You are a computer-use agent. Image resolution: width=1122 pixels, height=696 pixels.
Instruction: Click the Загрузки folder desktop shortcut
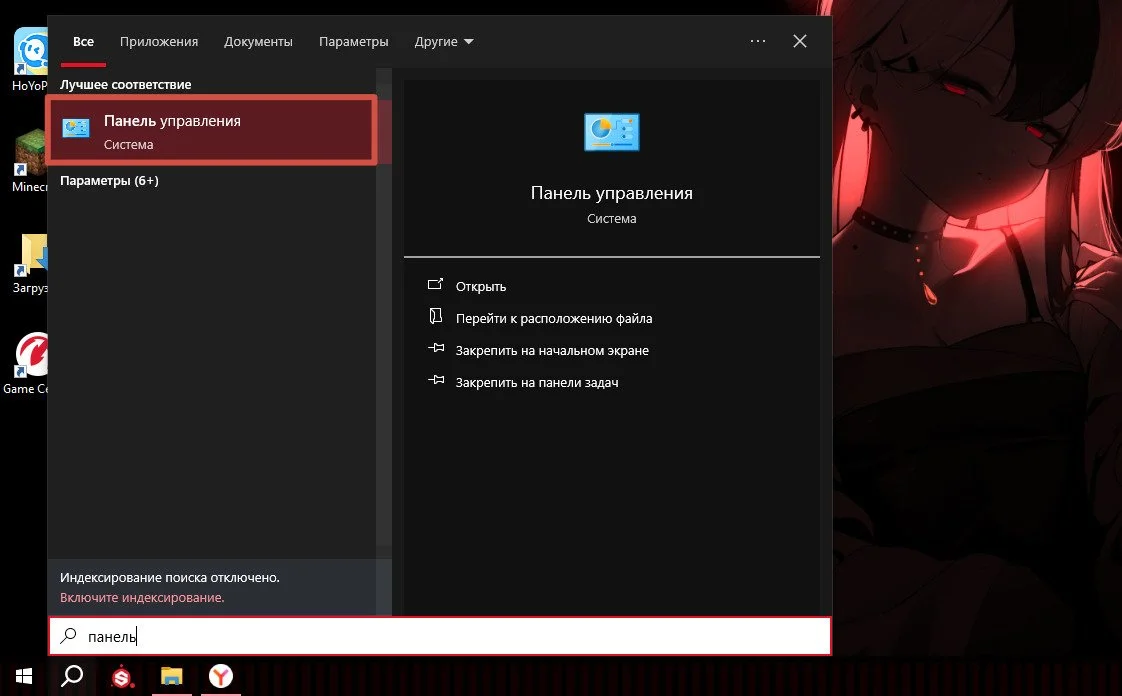tap(31, 254)
